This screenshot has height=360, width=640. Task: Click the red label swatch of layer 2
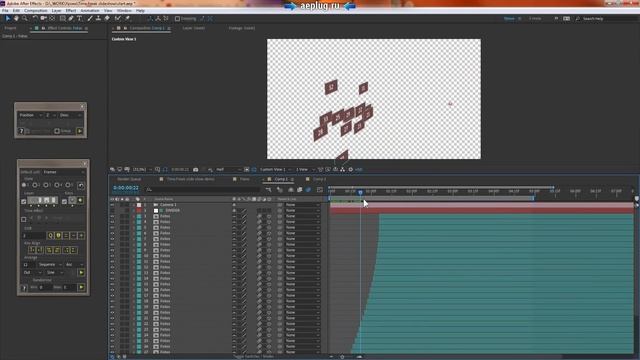coord(139,211)
